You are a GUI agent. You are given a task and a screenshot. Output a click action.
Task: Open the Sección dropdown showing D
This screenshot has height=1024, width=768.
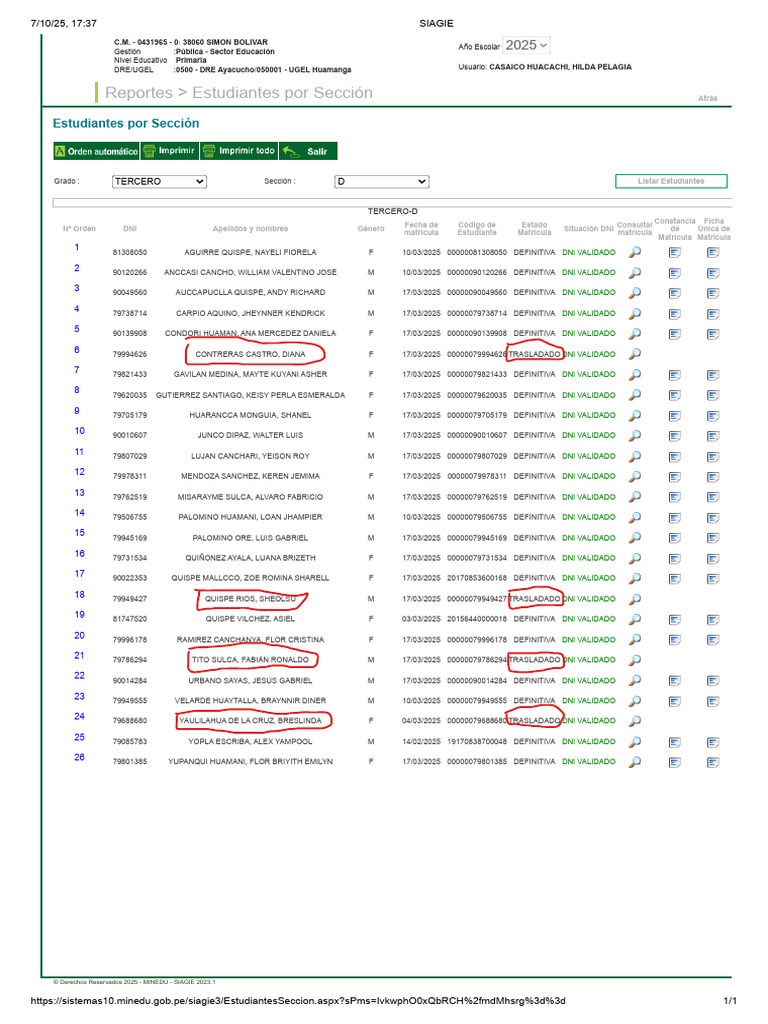tap(381, 182)
